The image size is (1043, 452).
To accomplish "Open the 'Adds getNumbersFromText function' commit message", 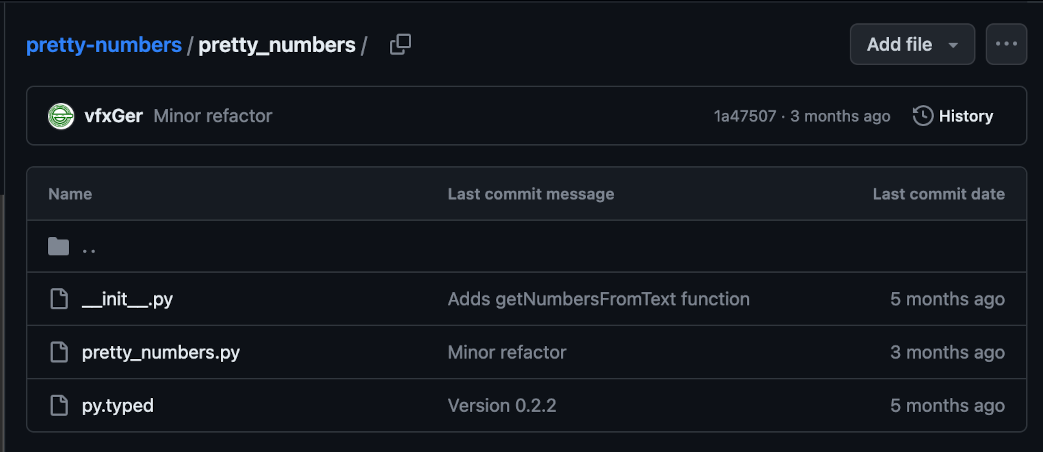I will point(598,299).
